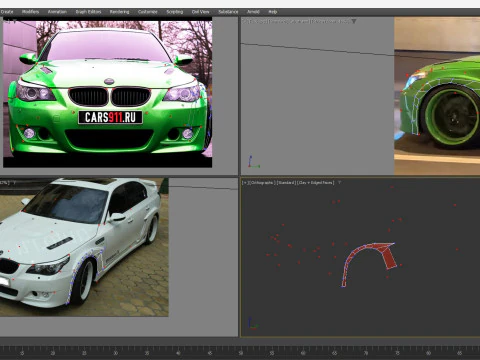
Task: Open the Substance menu
Action: (x=228, y=12)
